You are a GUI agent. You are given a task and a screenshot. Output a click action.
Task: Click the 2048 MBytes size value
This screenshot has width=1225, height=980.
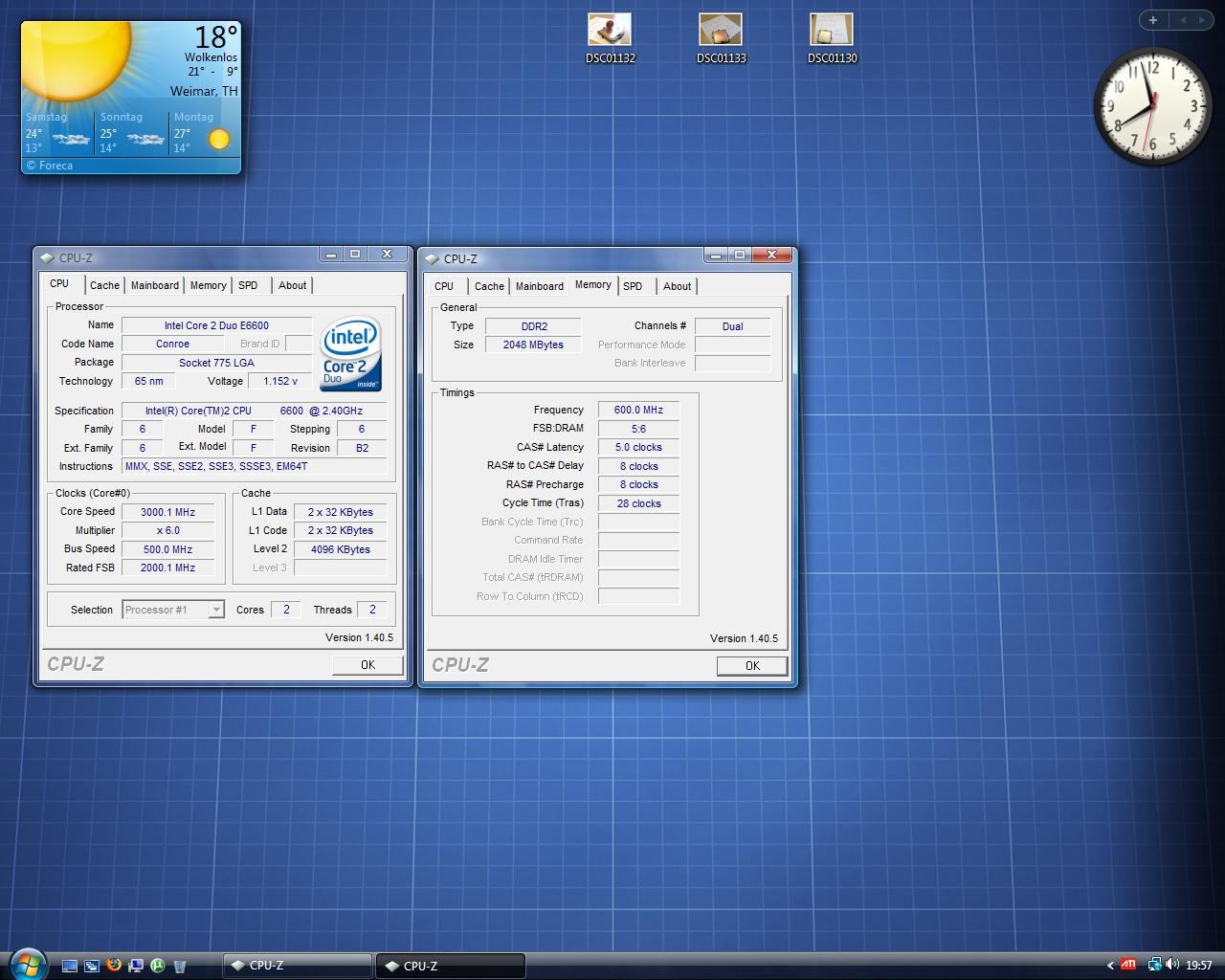click(x=534, y=345)
